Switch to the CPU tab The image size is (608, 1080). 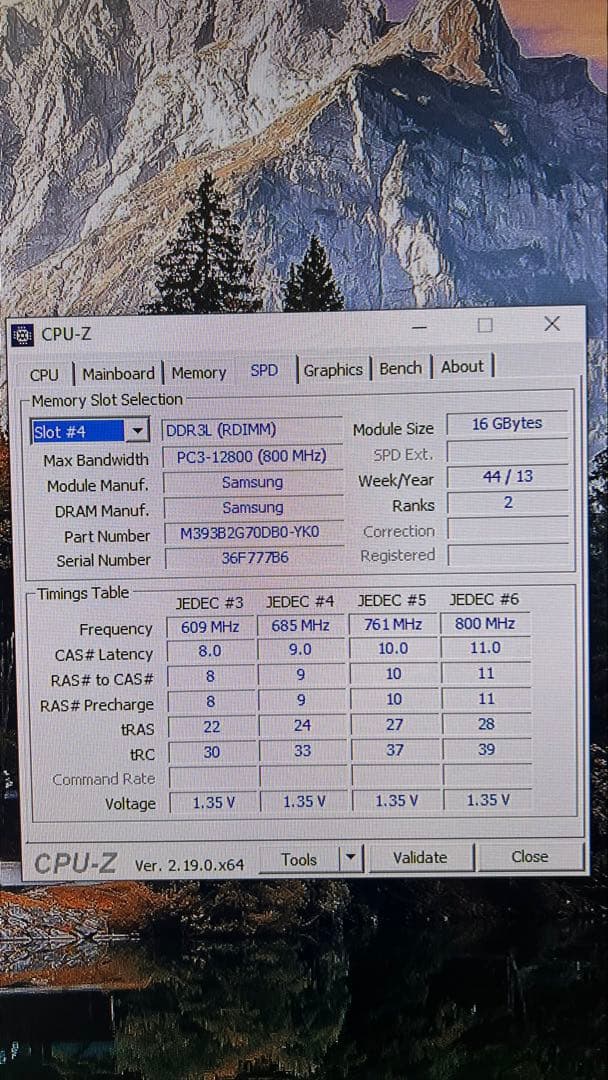44,375
